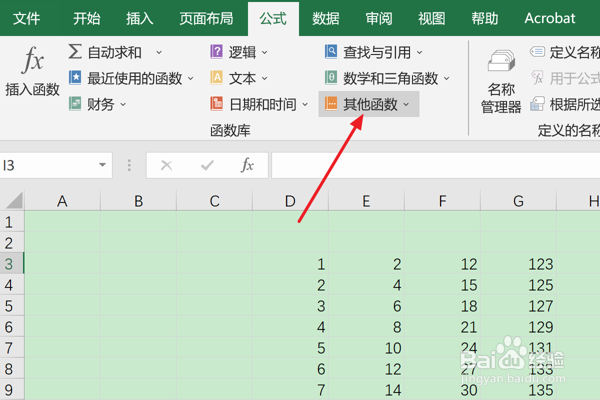
Task: Select column E header
Action: (x=366, y=201)
